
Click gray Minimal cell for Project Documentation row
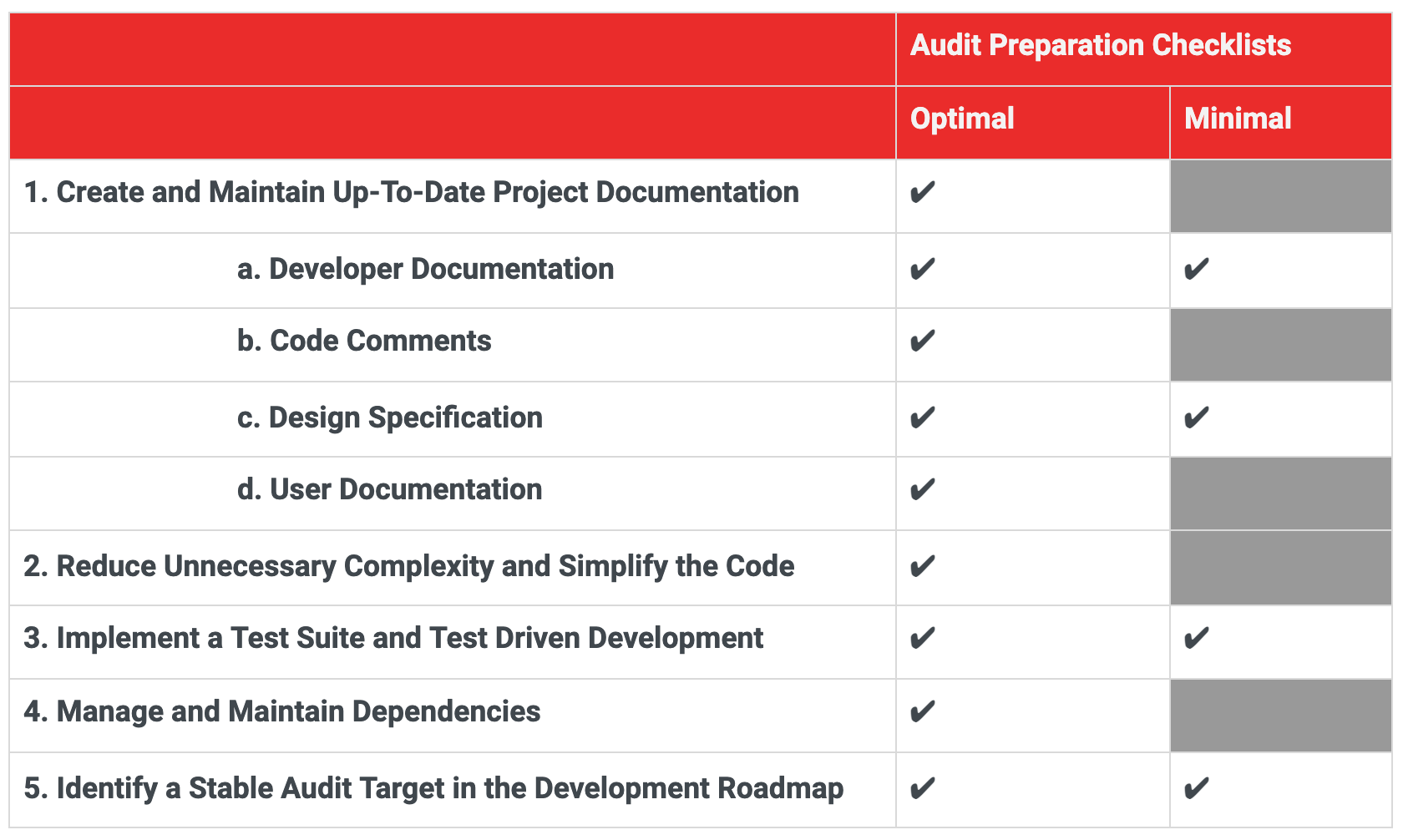1281,196
